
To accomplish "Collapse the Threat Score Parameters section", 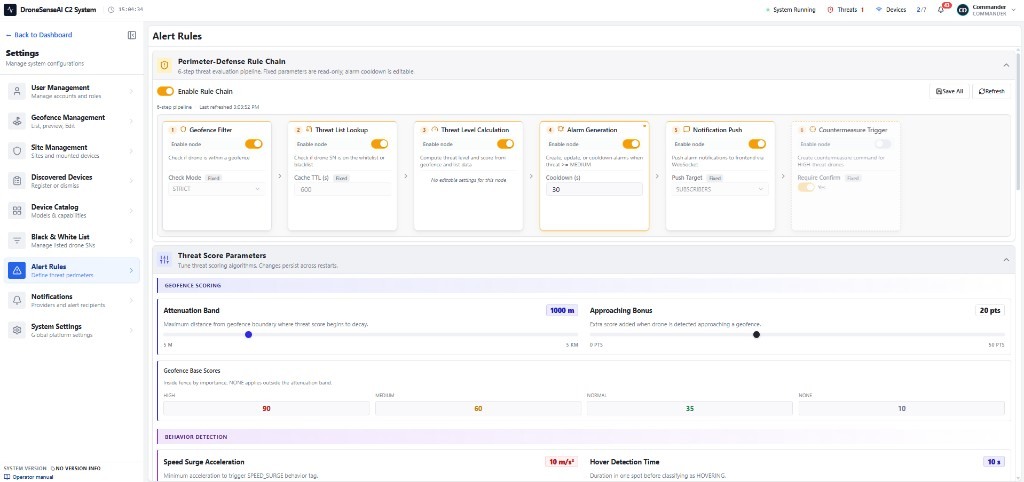I will click(1006, 260).
